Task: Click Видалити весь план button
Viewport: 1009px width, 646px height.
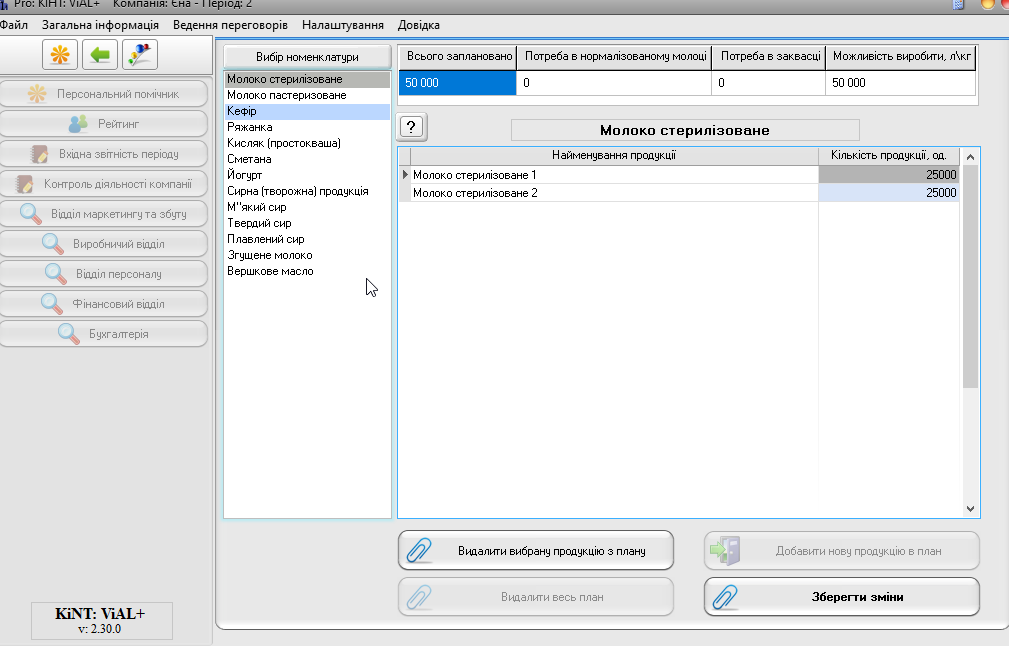Action: [x=536, y=597]
